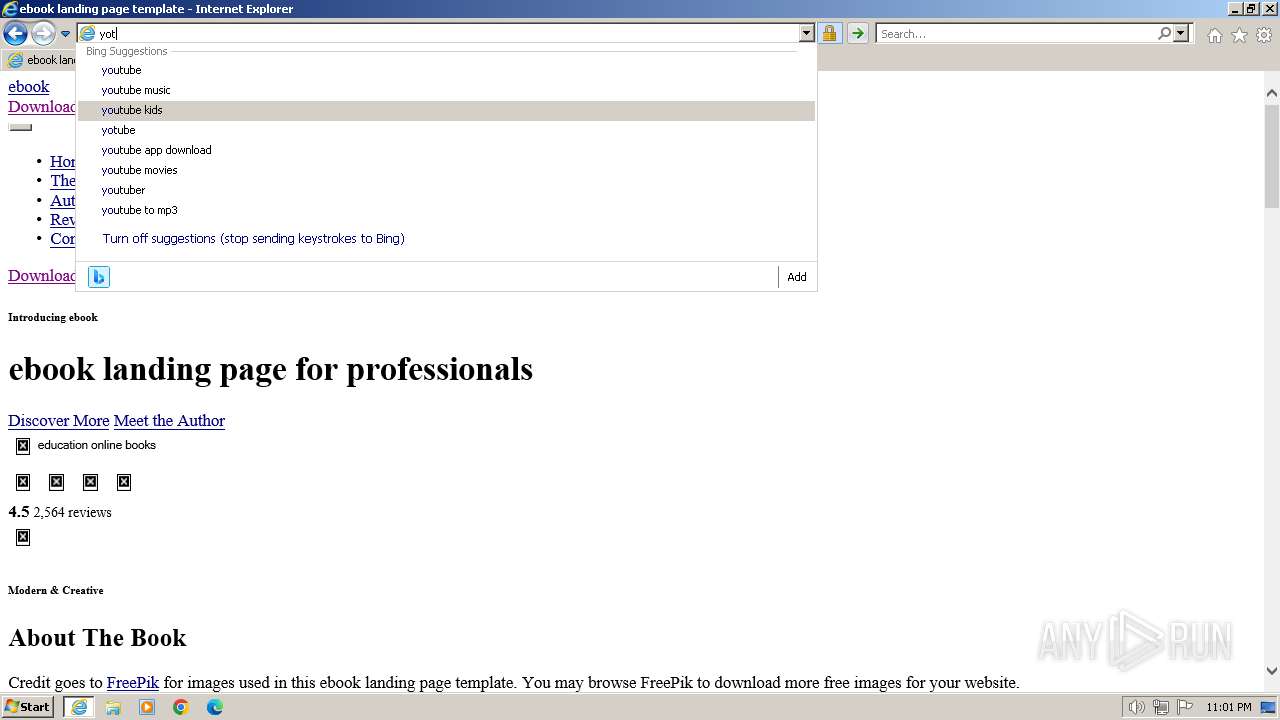Choose the 'youtube' suggestion
Viewport: 1280px width, 720px height.
tap(446, 70)
